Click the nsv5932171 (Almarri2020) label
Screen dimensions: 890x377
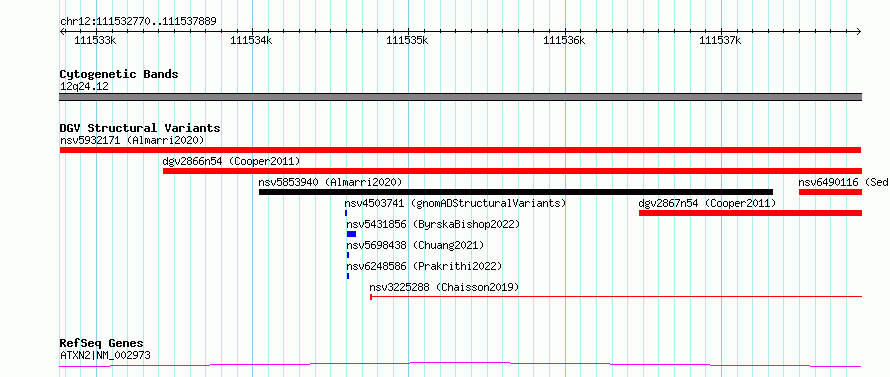pos(132,140)
